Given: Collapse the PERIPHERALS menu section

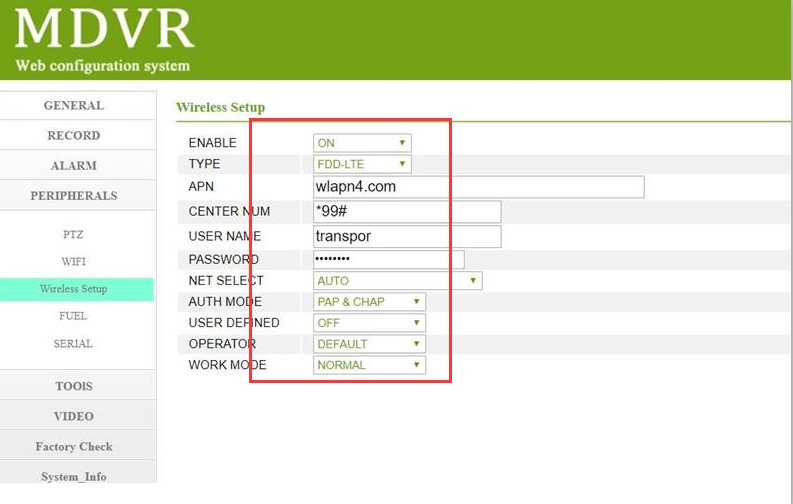Looking at the screenshot, I should tap(77, 196).
